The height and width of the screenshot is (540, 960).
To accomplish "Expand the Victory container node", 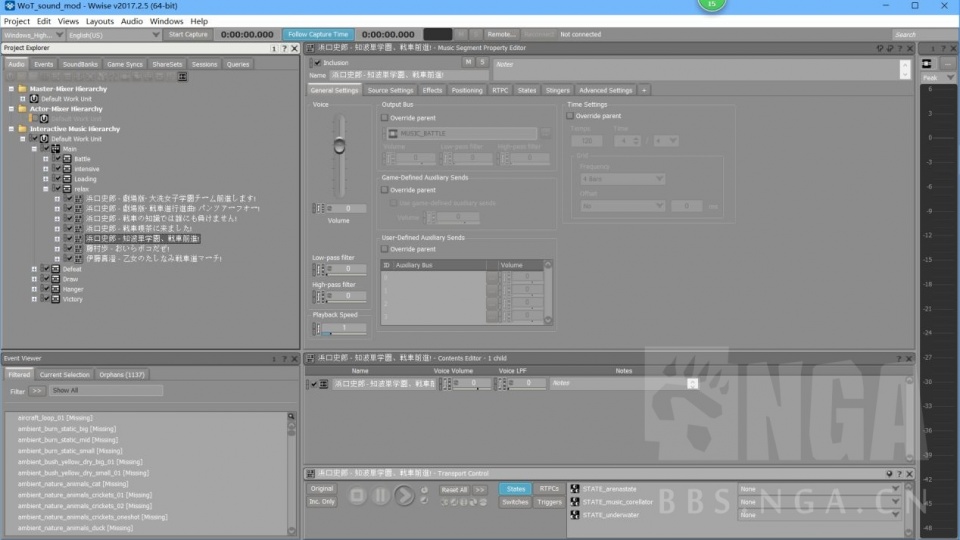I will 34,299.
